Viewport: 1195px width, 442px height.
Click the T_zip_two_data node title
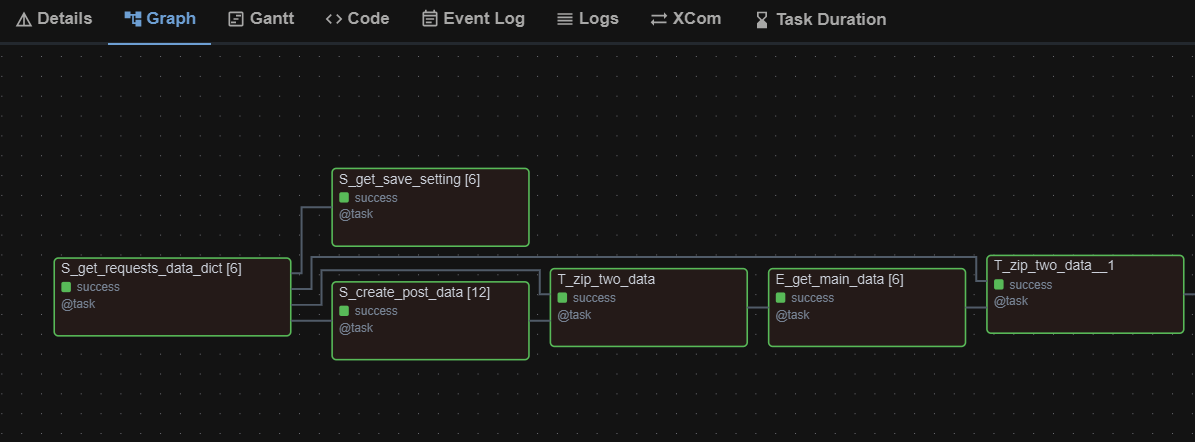(606, 279)
